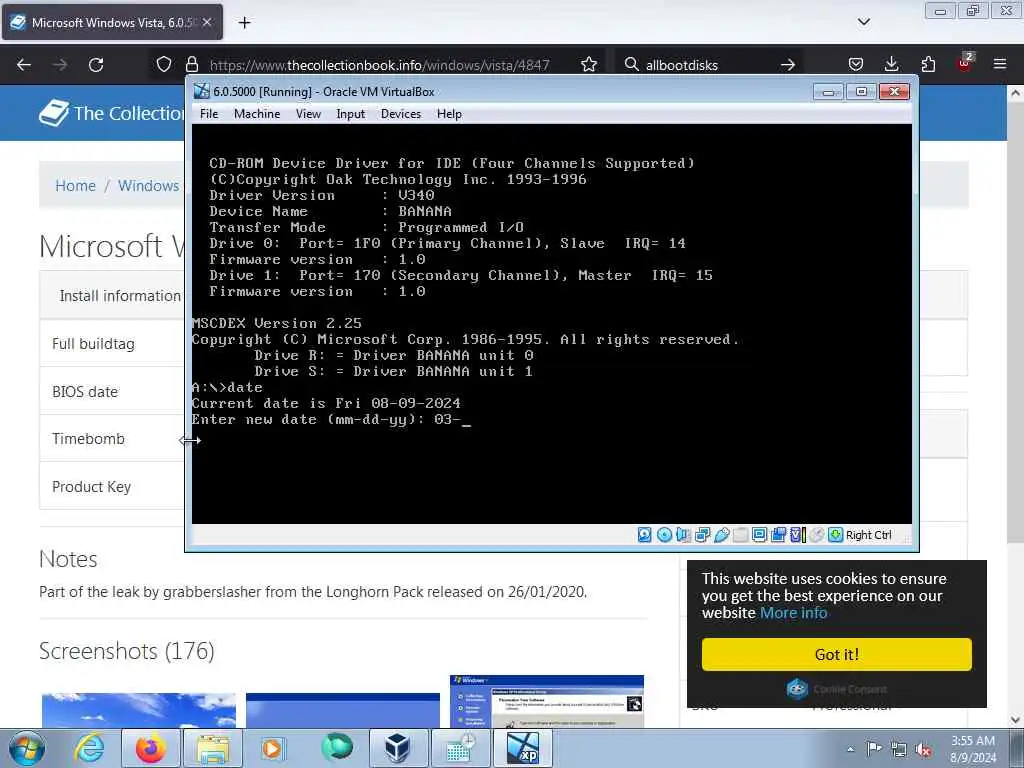
Task: Open Input menu in VirtualBox window
Action: (351, 114)
